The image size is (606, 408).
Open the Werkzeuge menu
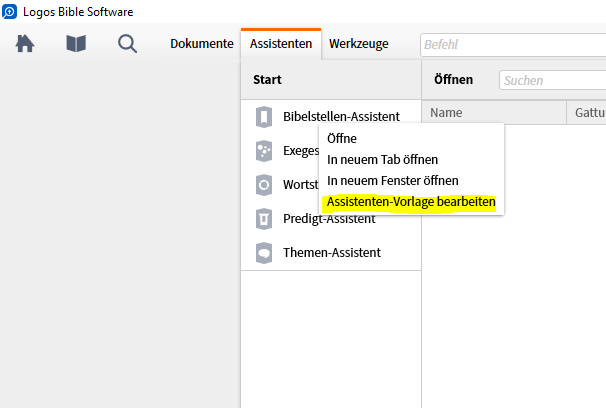click(359, 44)
